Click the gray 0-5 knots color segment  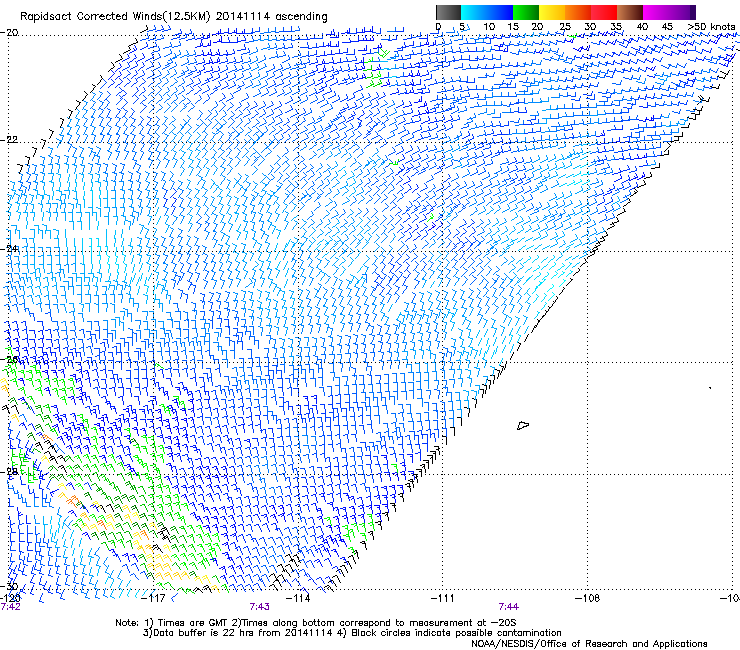[448, 12]
